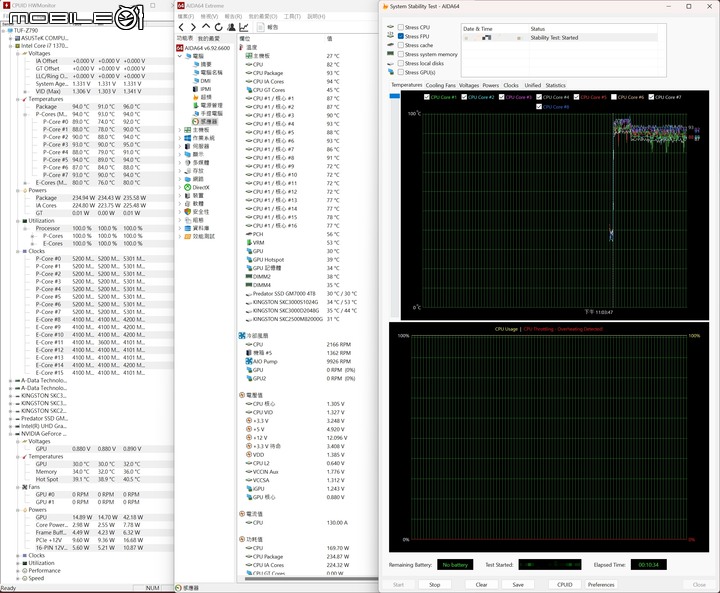
Task: Open the Statistics tab
Action: 556,85
